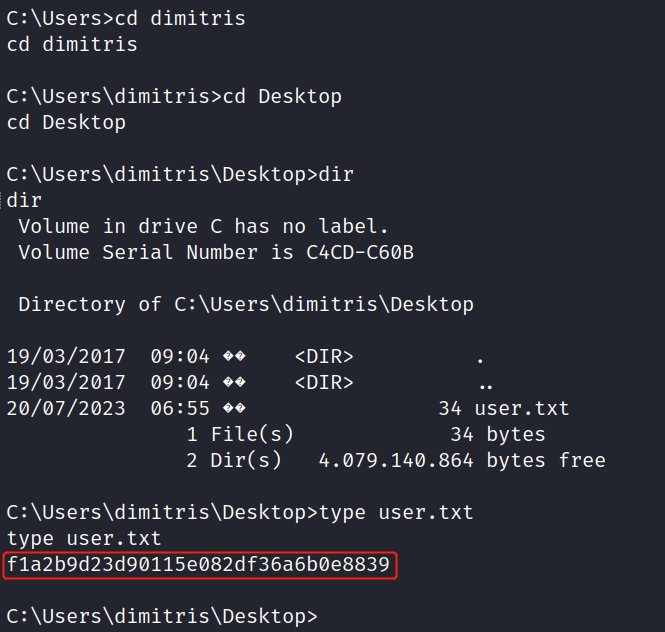Click the double-dot parent directory entry

486,383
